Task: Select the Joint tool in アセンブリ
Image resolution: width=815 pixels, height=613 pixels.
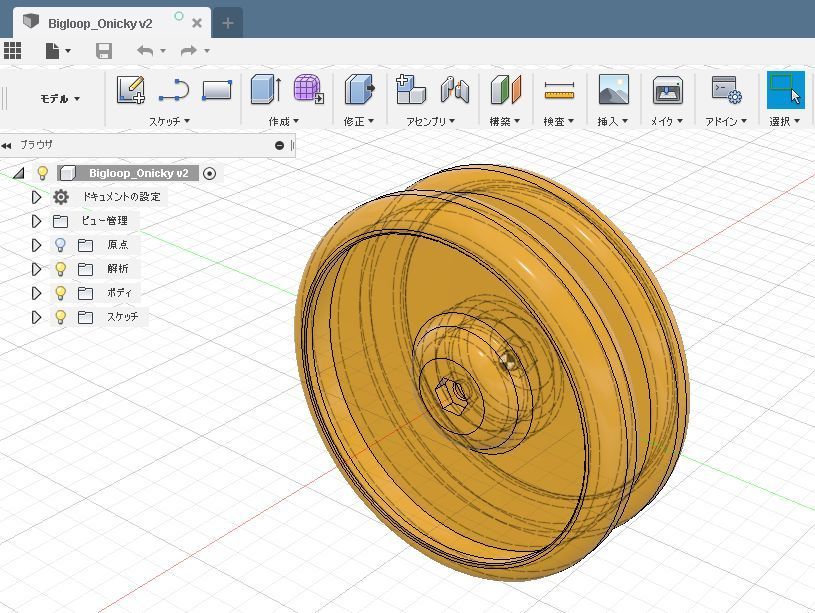Action: pyautogui.click(x=455, y=90)
